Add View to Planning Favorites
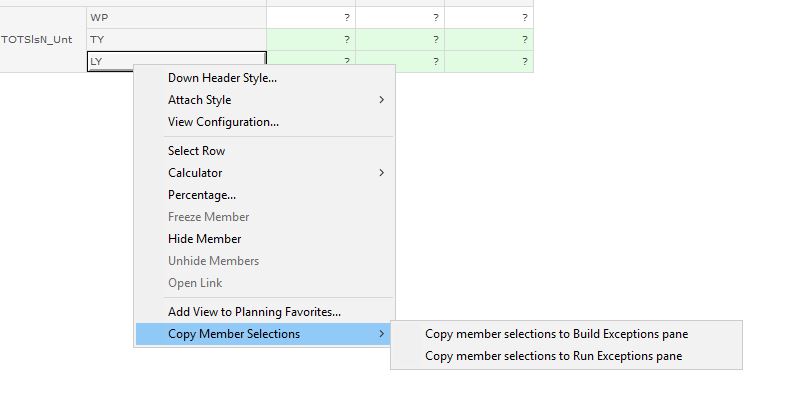 click(265, 312)
